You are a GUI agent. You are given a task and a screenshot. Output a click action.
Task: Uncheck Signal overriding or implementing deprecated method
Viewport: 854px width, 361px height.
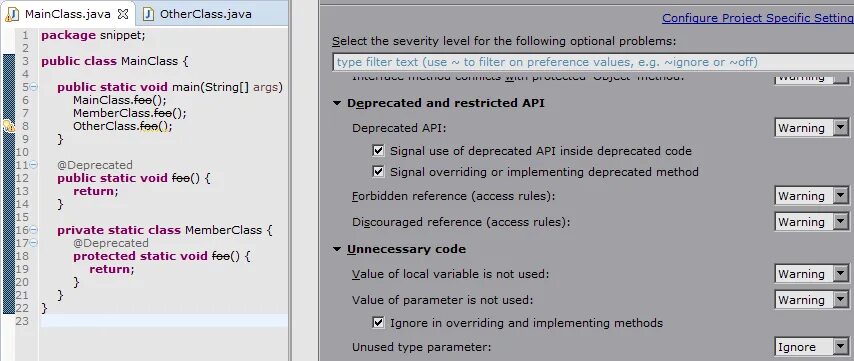click(x=378, y=172)
